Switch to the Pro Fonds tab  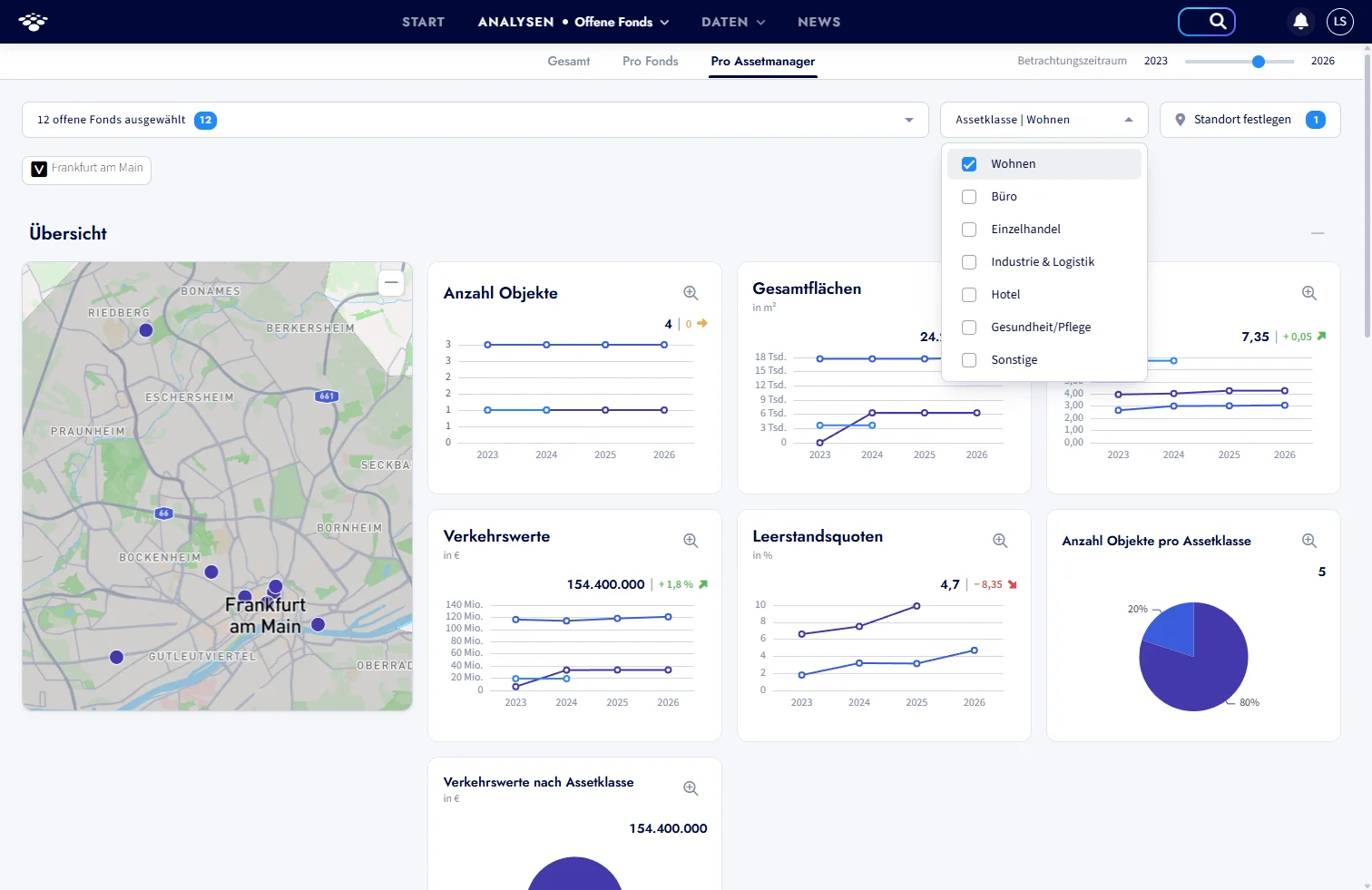coord(651,62)
